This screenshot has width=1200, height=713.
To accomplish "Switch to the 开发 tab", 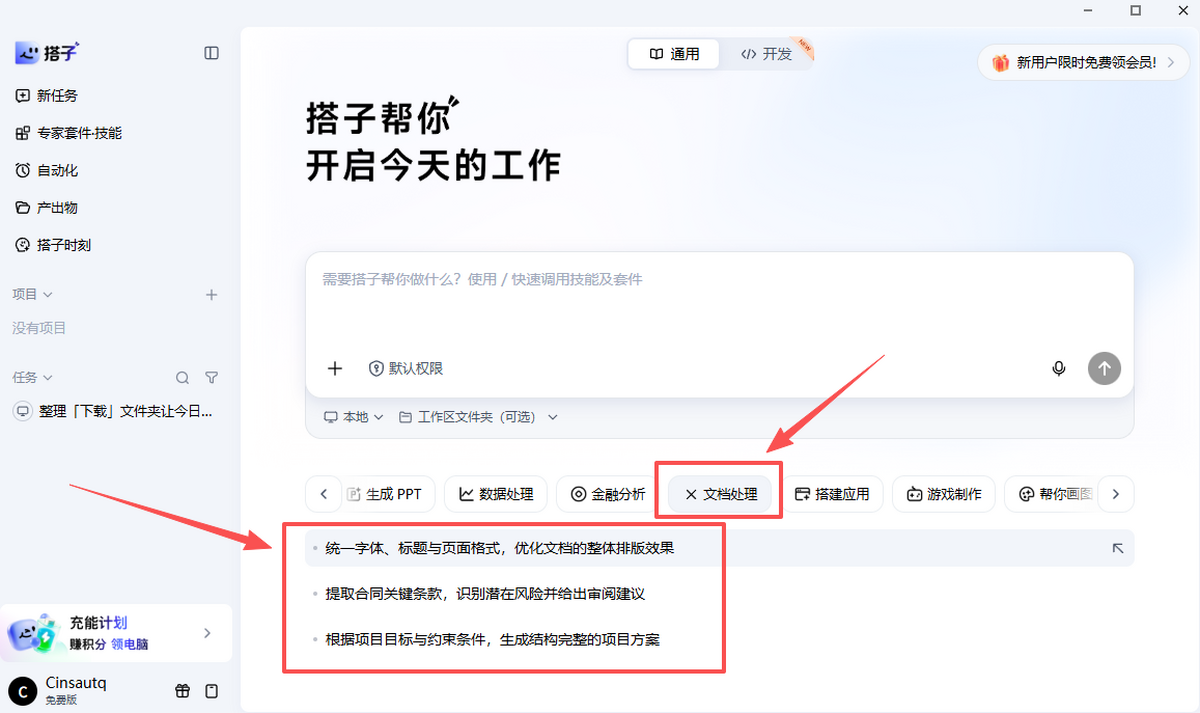I will [766, 54].
